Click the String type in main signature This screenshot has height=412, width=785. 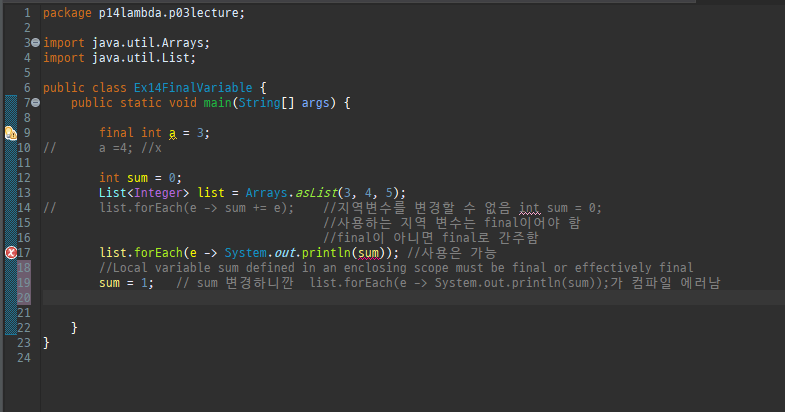[x=259, y=103]
